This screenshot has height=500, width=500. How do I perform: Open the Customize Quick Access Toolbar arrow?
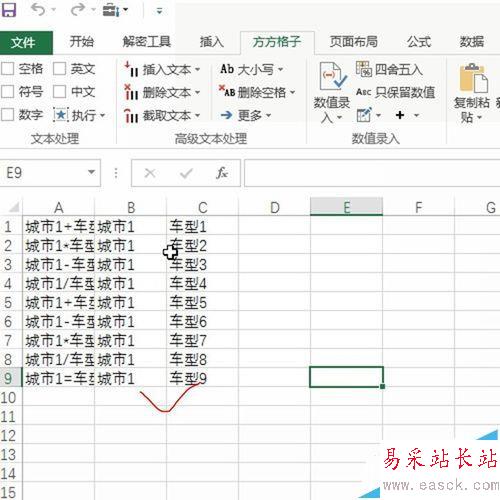click(x=159, y=11)
